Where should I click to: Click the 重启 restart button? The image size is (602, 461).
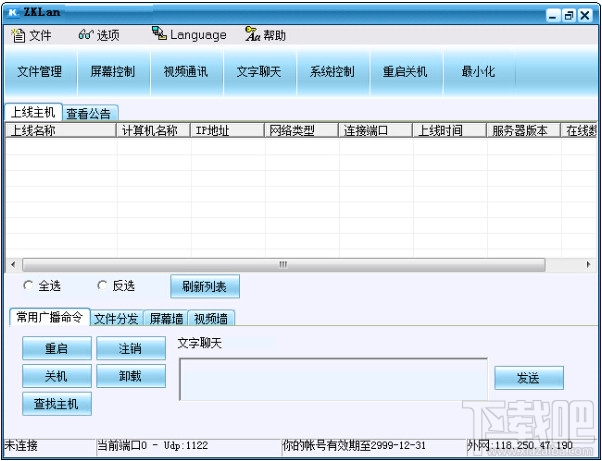tap(57, 349)
